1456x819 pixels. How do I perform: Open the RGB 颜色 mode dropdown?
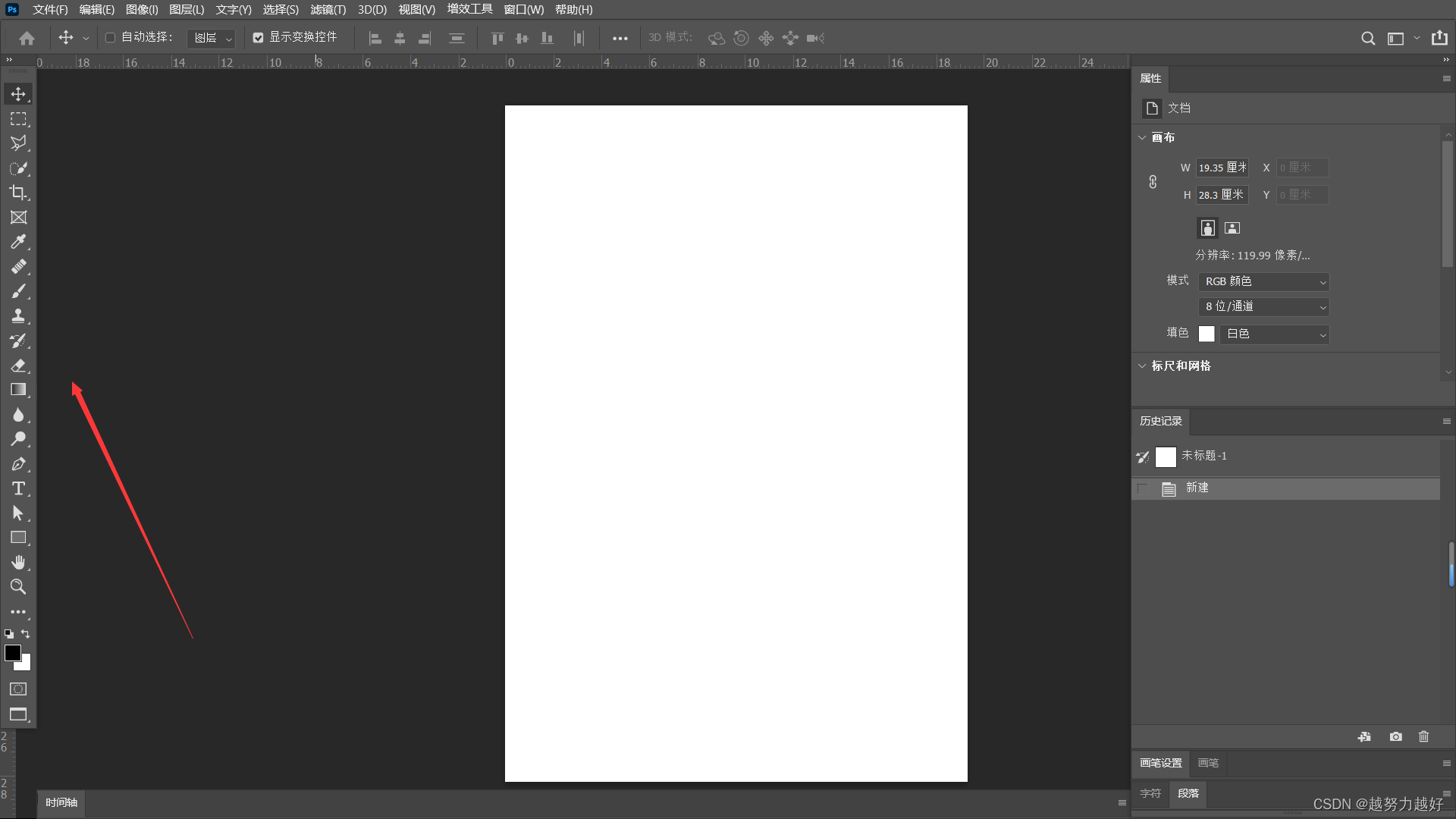[1263, 281]
